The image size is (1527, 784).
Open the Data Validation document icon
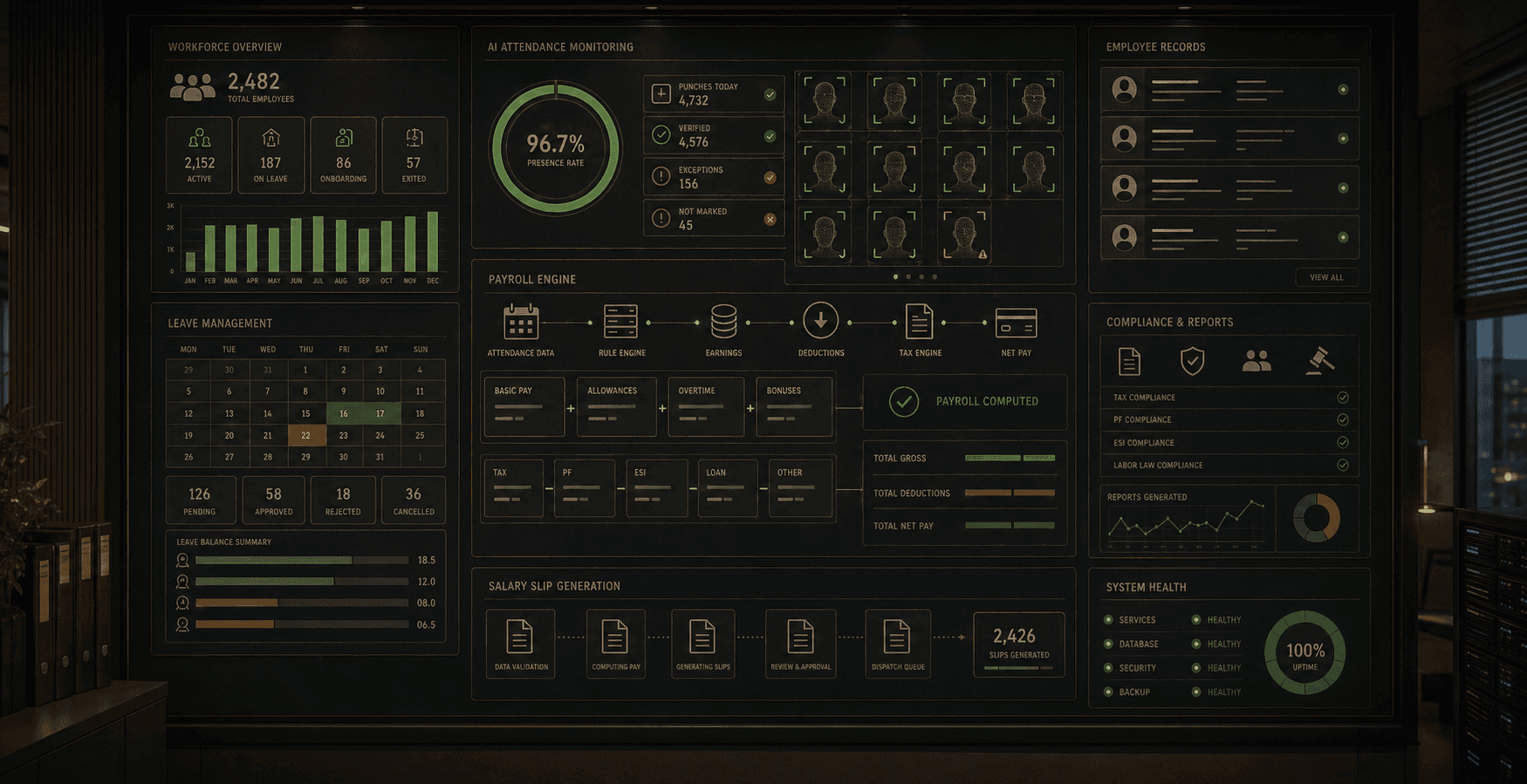click(x=520, y=638)
